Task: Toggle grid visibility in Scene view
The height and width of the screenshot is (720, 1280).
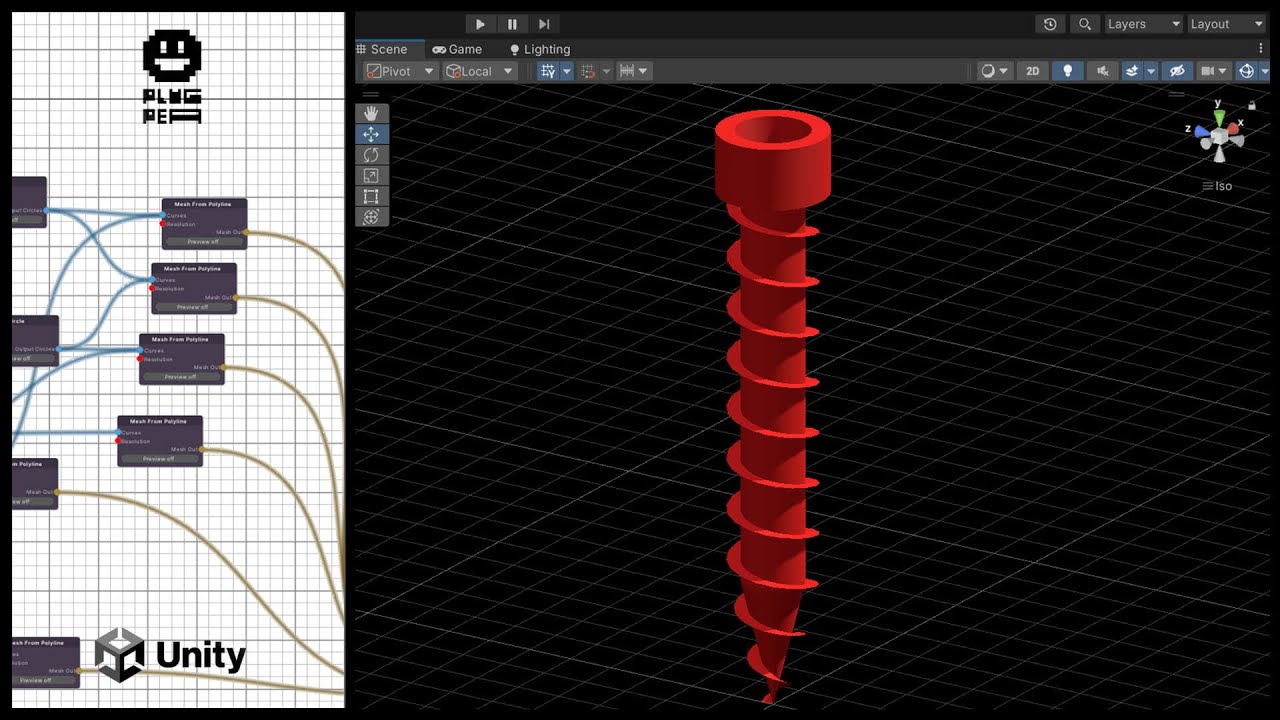Action: click(548, 71)
